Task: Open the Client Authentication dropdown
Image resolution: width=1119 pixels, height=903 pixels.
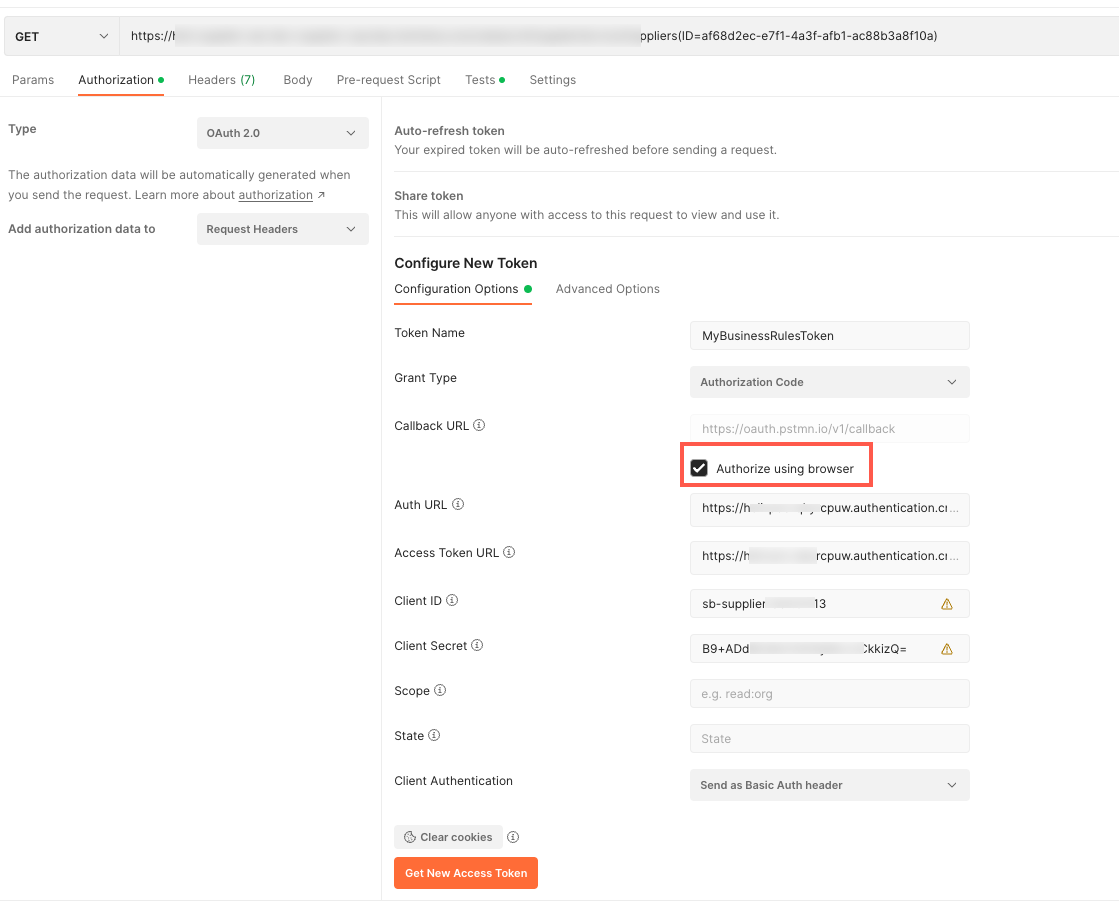Action: pos(829,785)
